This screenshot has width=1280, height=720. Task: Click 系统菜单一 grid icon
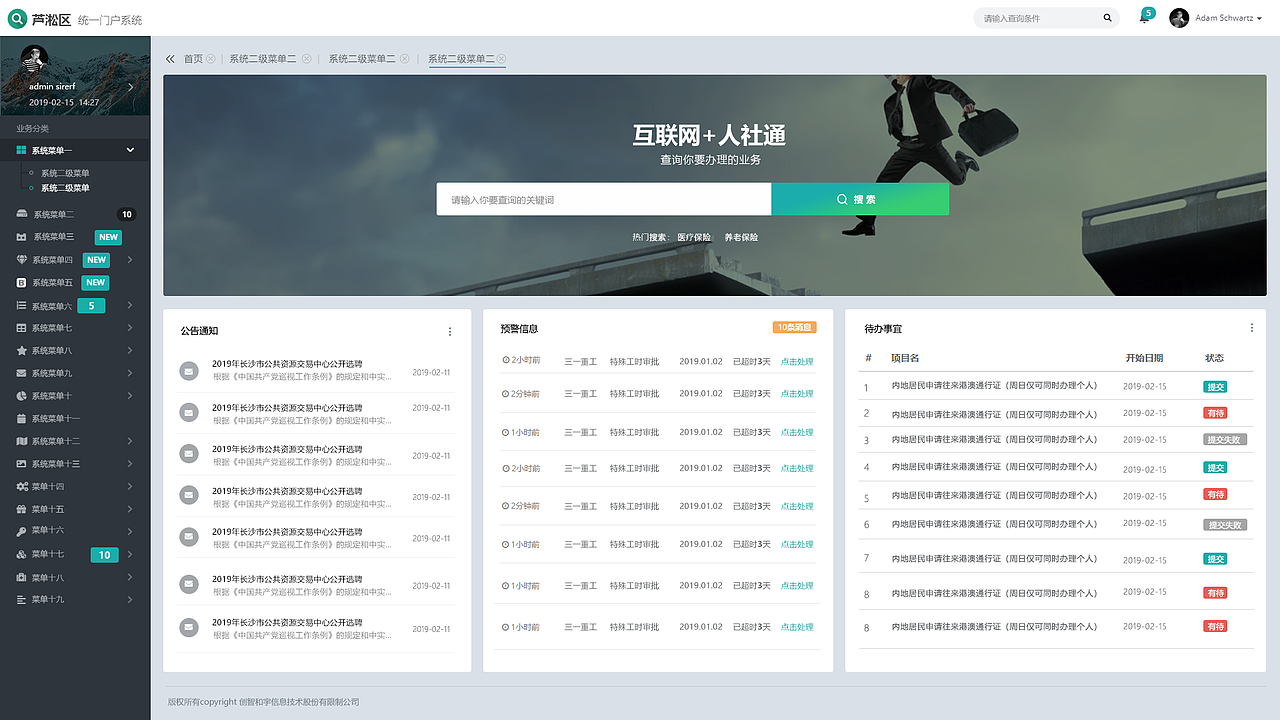click(x=21, y=150)
